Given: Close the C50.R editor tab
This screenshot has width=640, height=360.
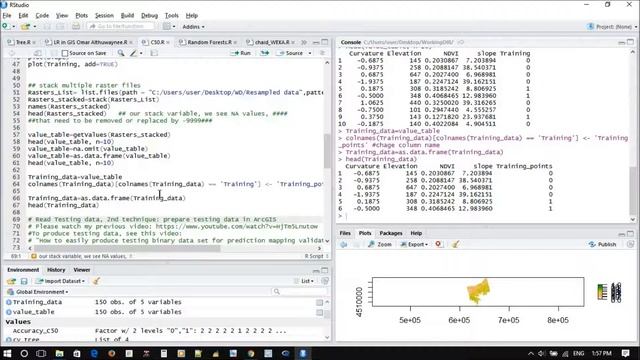Looking at the screenshot, I should [x=168, y=42].
